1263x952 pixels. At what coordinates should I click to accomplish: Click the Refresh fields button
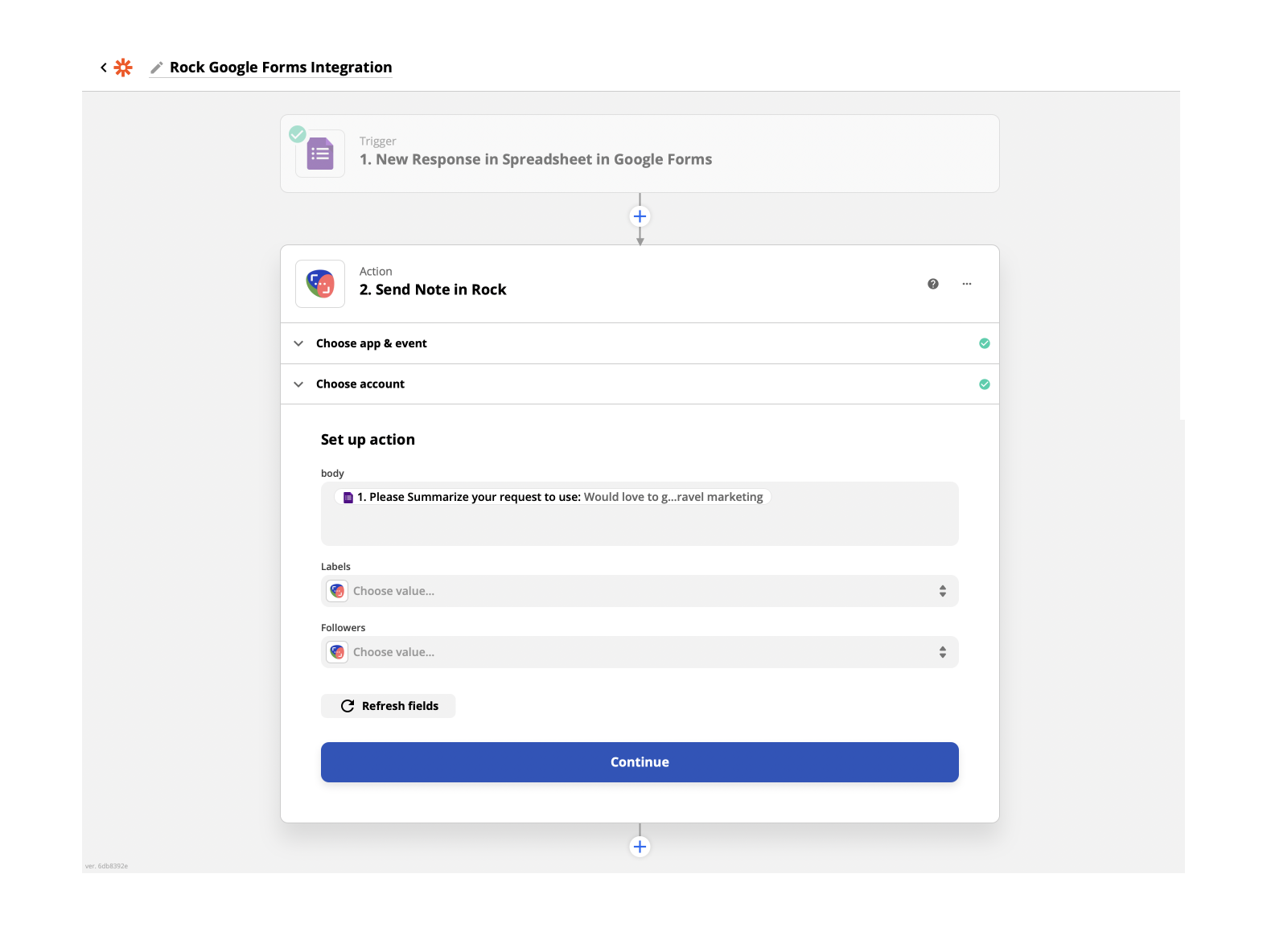pyautogui.click(x=389, y=706)
